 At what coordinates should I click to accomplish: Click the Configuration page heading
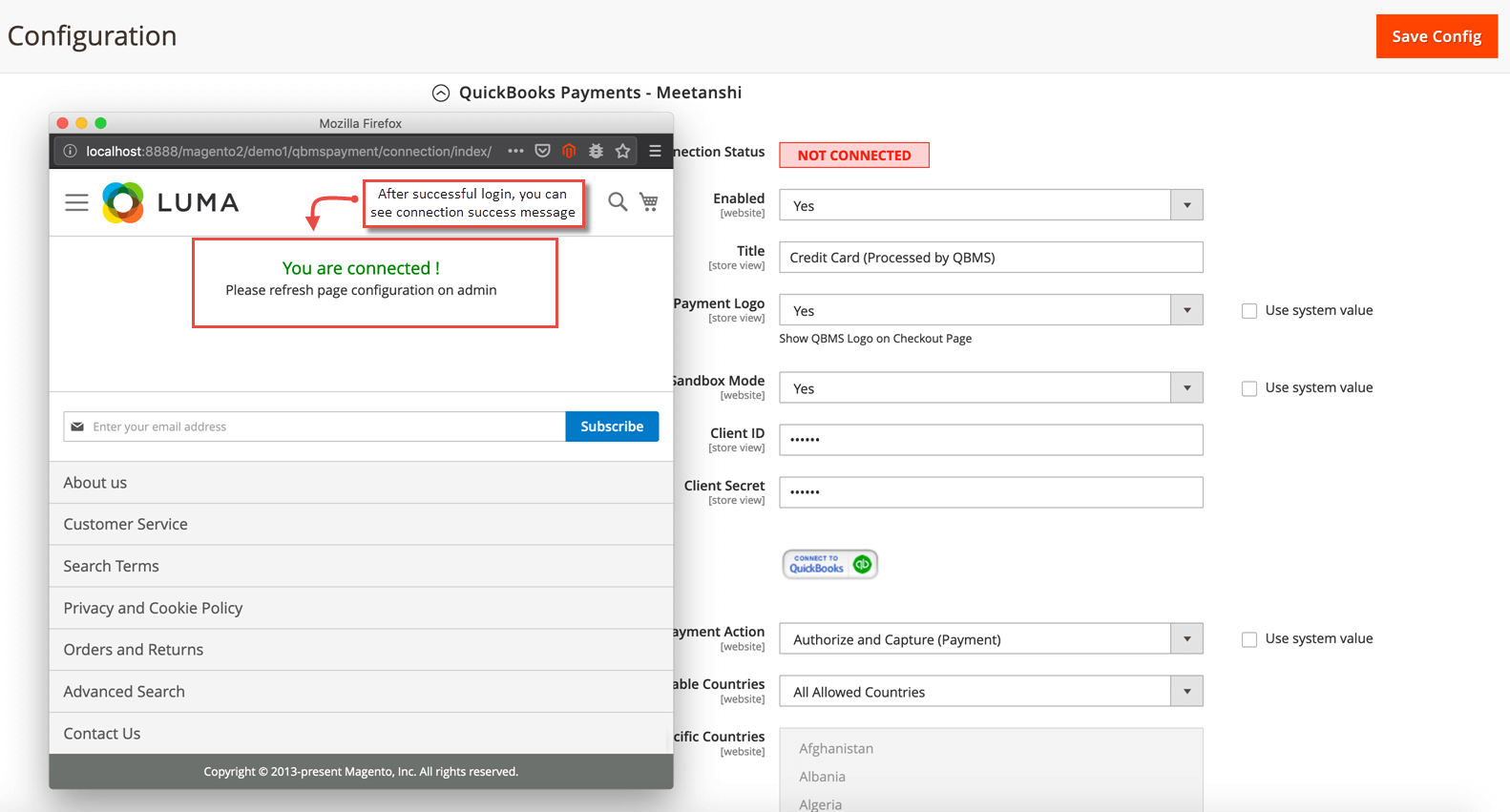pos(93,36)
